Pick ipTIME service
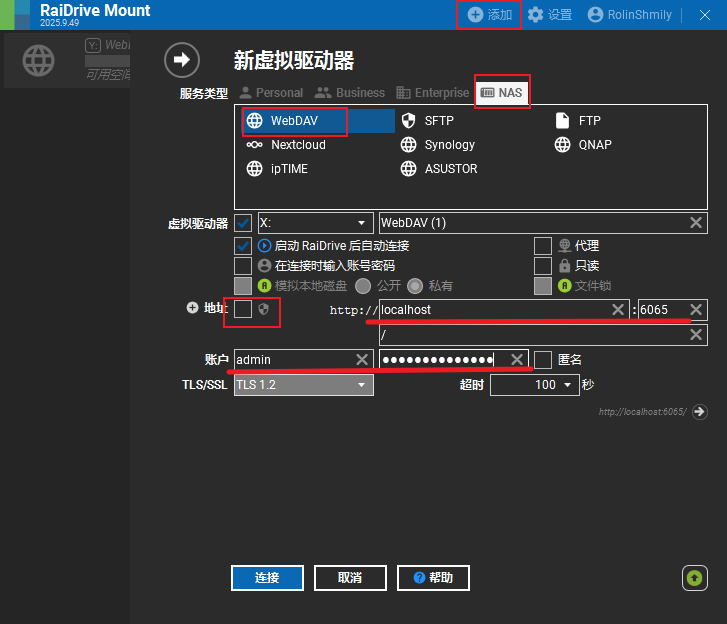727x624 pixels. pos(277,169)
